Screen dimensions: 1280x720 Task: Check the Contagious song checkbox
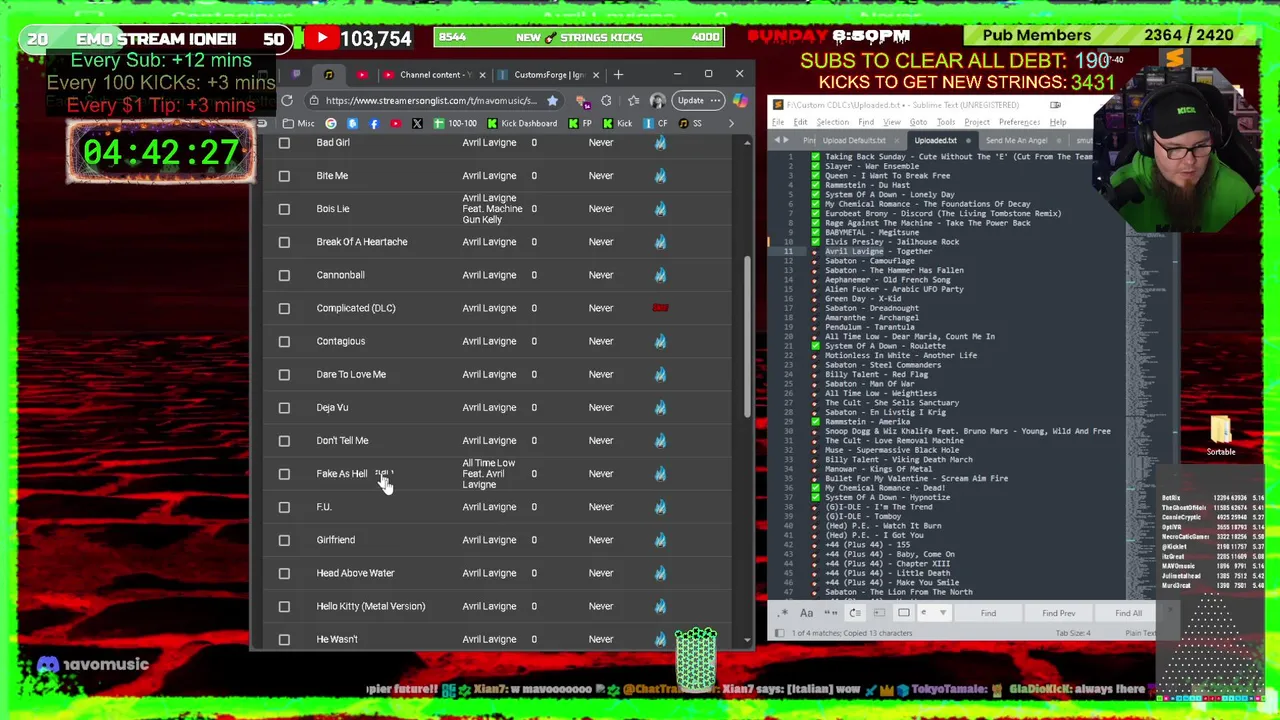[284, 341]
